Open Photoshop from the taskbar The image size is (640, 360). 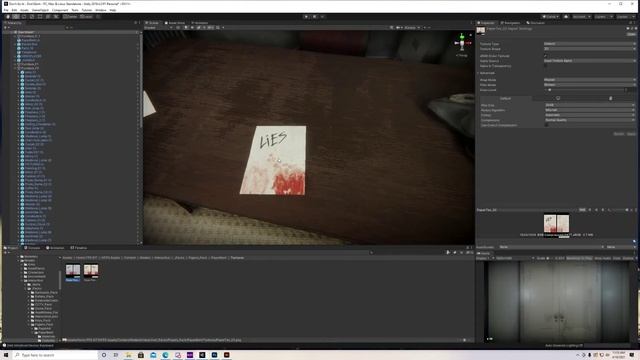[214, 355]
